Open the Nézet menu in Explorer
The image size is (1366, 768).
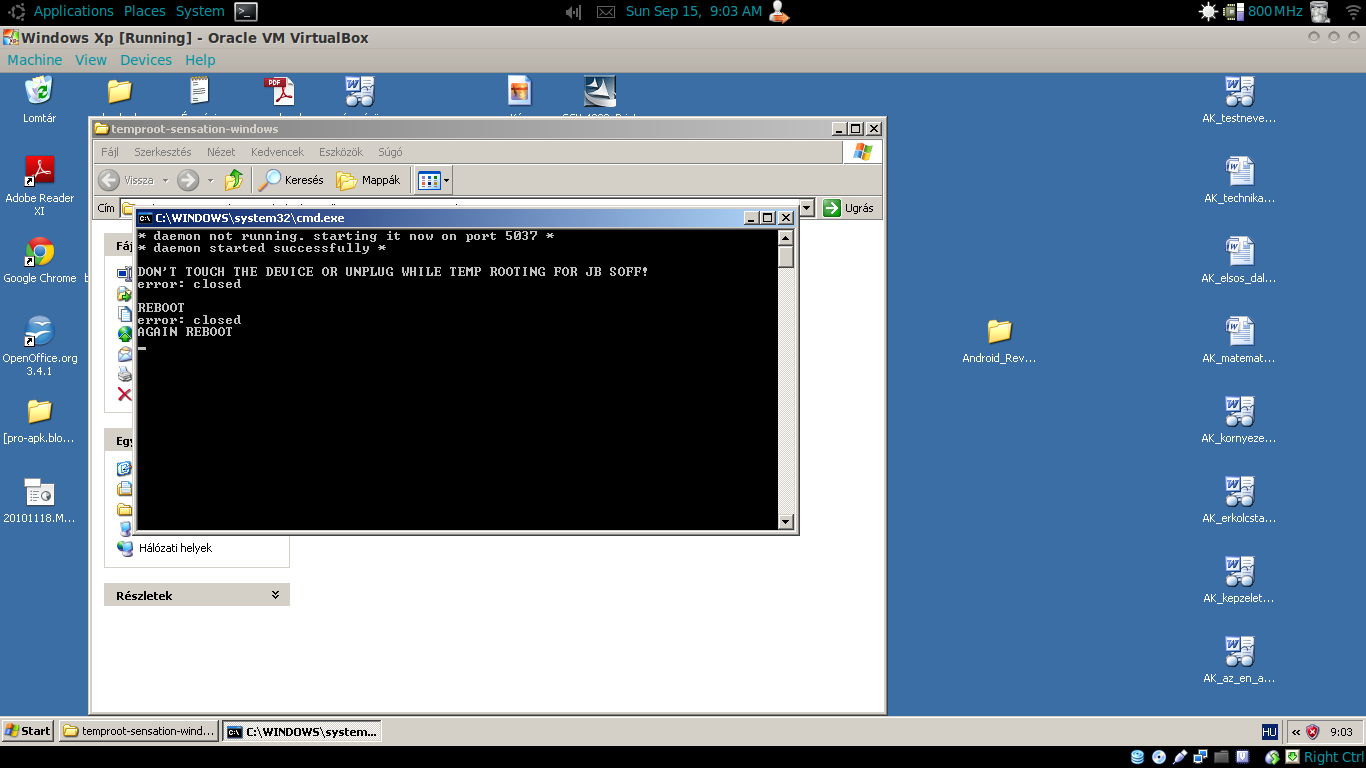point(221,152)
